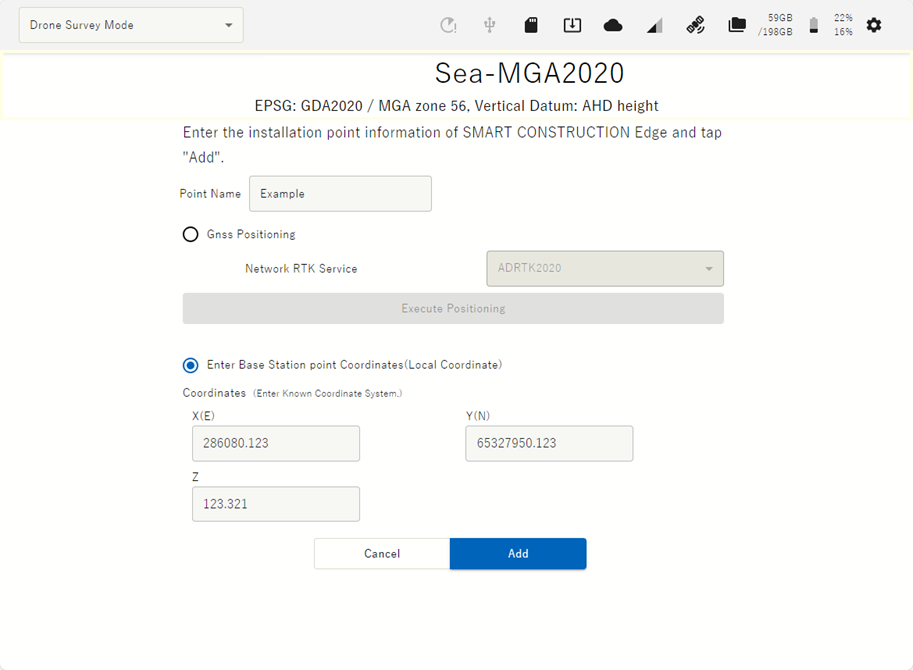Click the SD card icon
Screen dimensions: 913x670
(x=531, y=25)
